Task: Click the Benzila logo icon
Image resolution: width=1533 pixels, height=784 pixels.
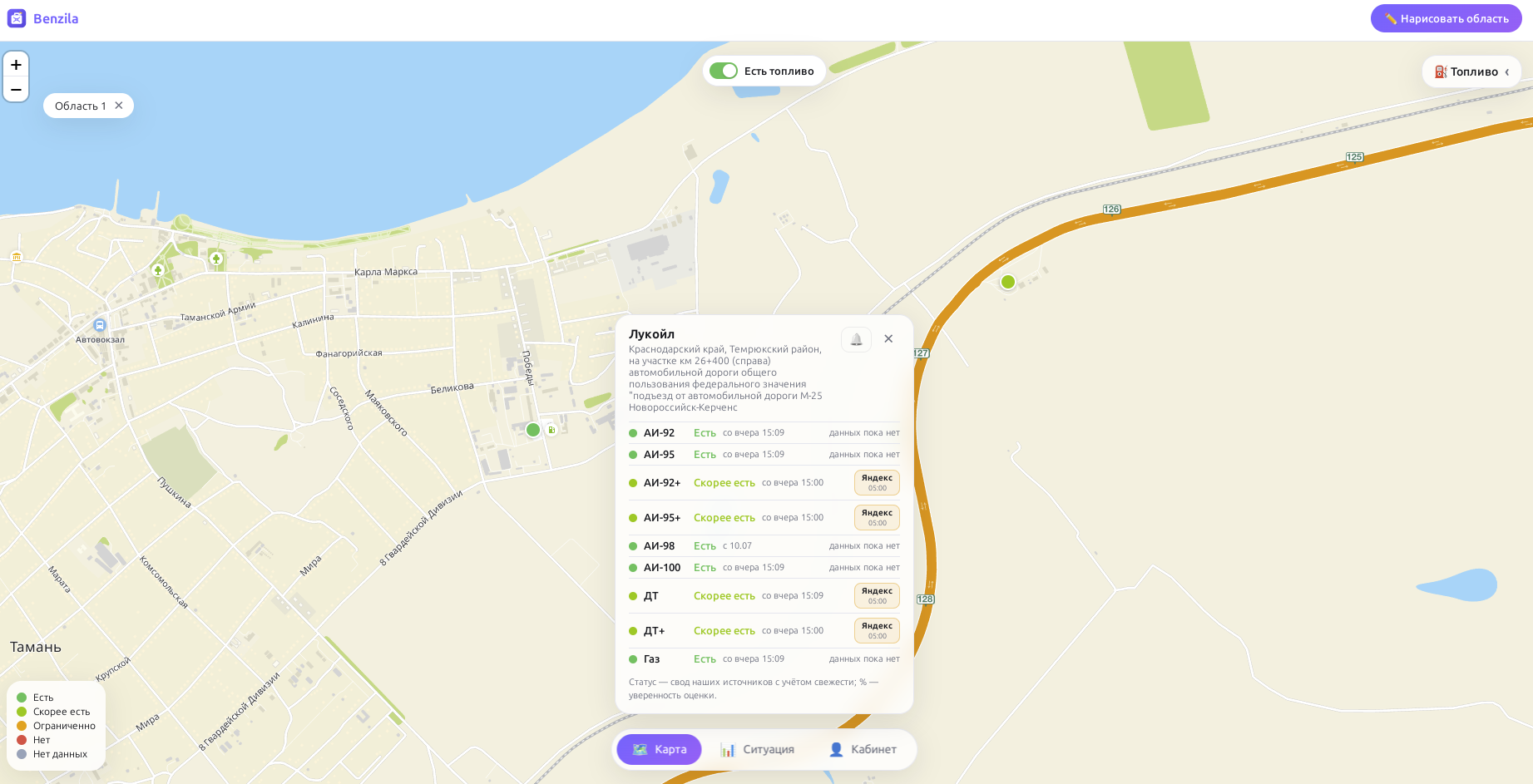Action: [17, 18]
